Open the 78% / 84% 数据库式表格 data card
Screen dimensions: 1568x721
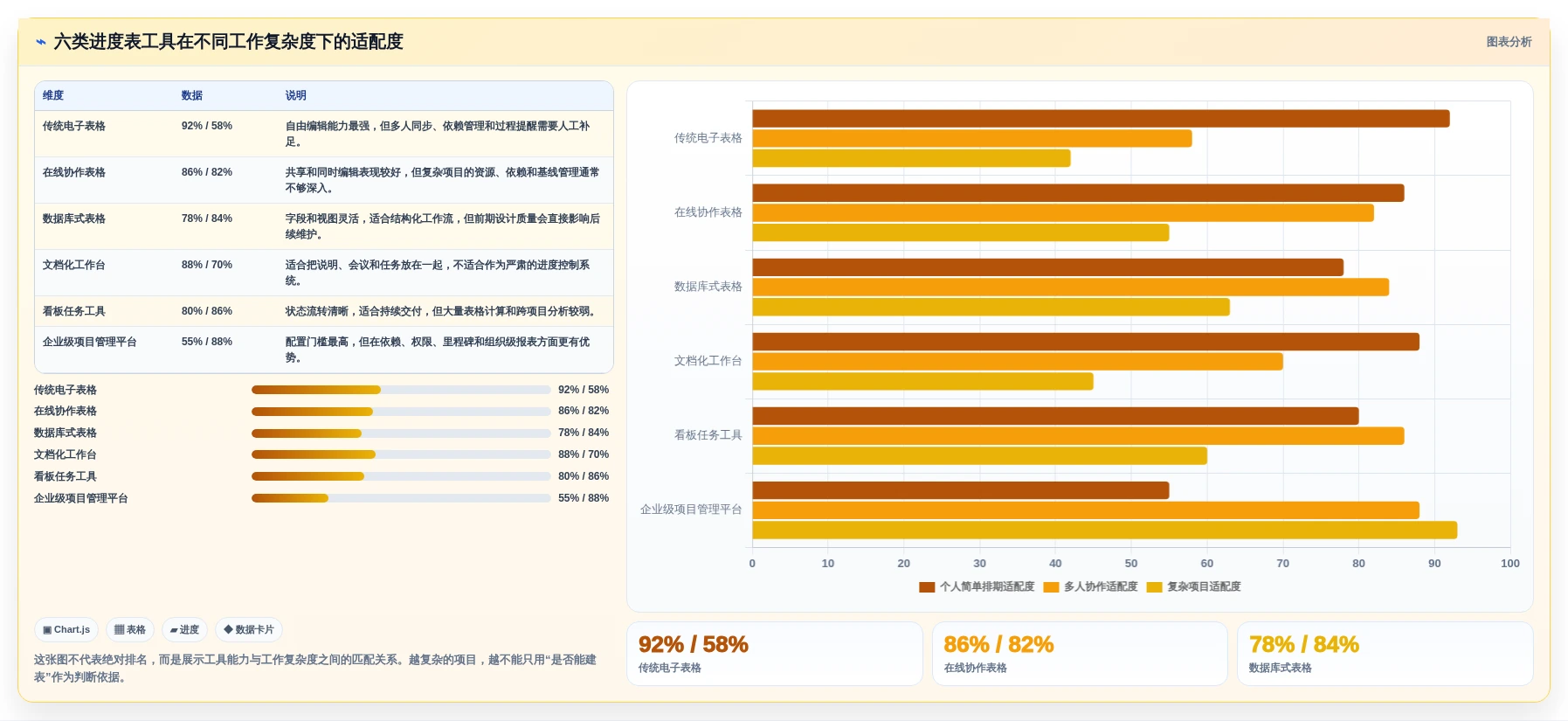pyautogui.click(x=1385, y=654)
